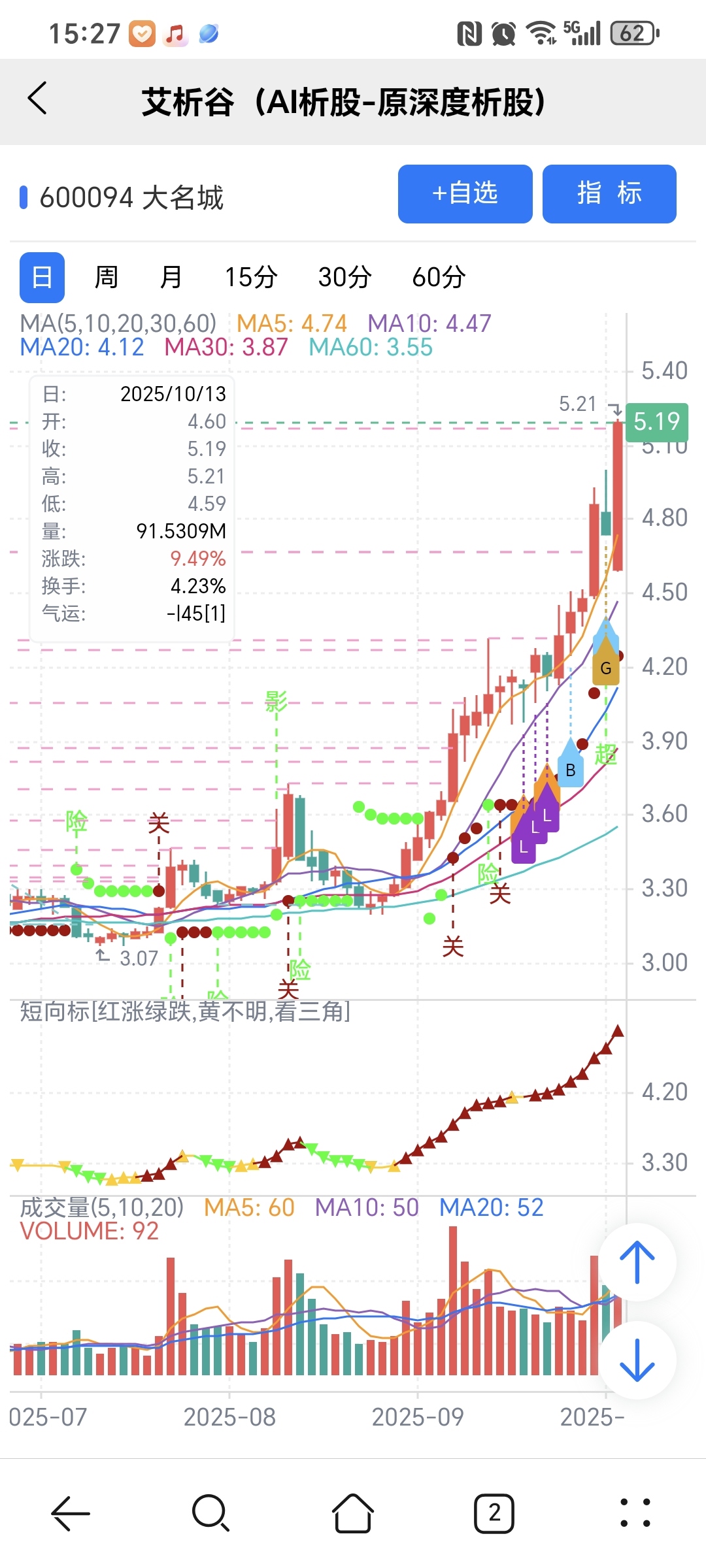The height and width of the screenshot is (1568, 706).
Task: Tap the volume value 91.5309M
Action: pos(181,531)
